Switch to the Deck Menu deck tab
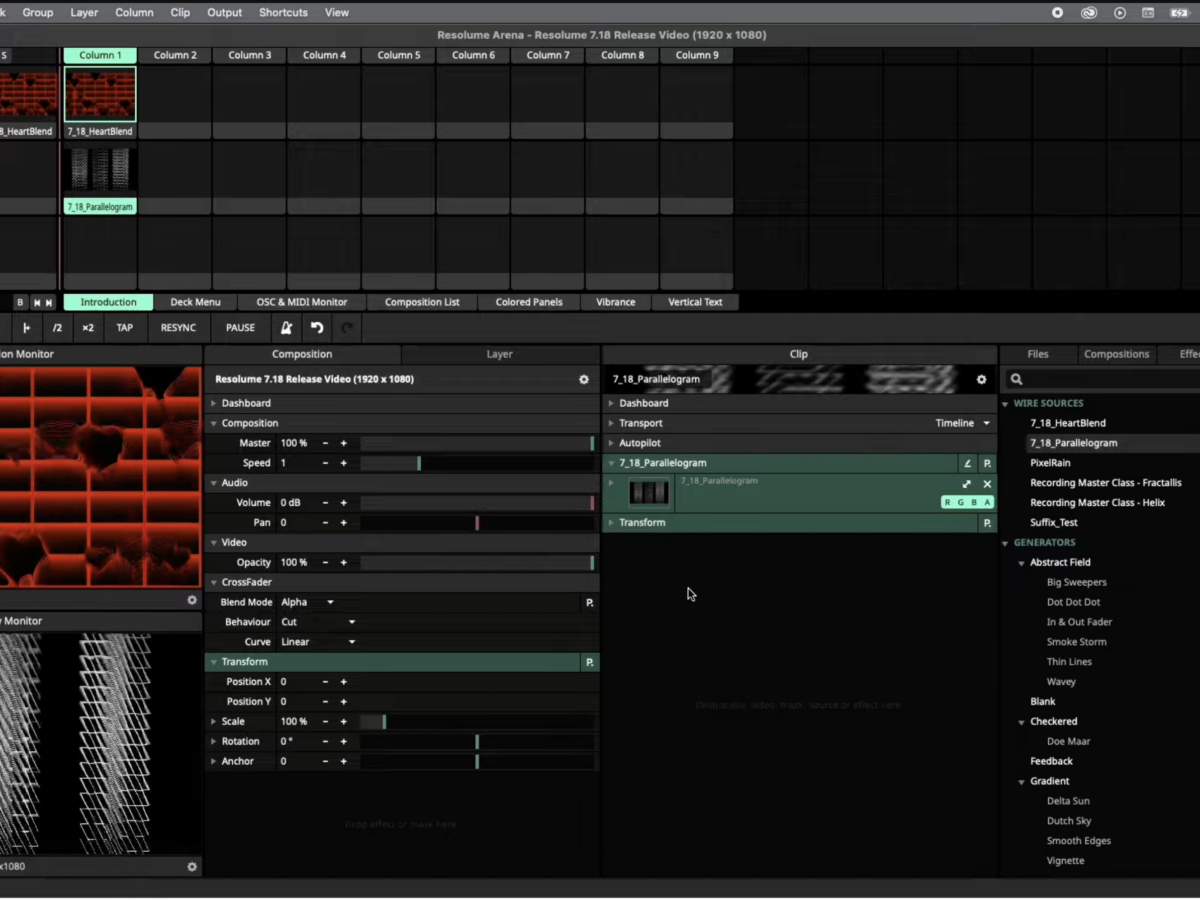 point(195,302)
